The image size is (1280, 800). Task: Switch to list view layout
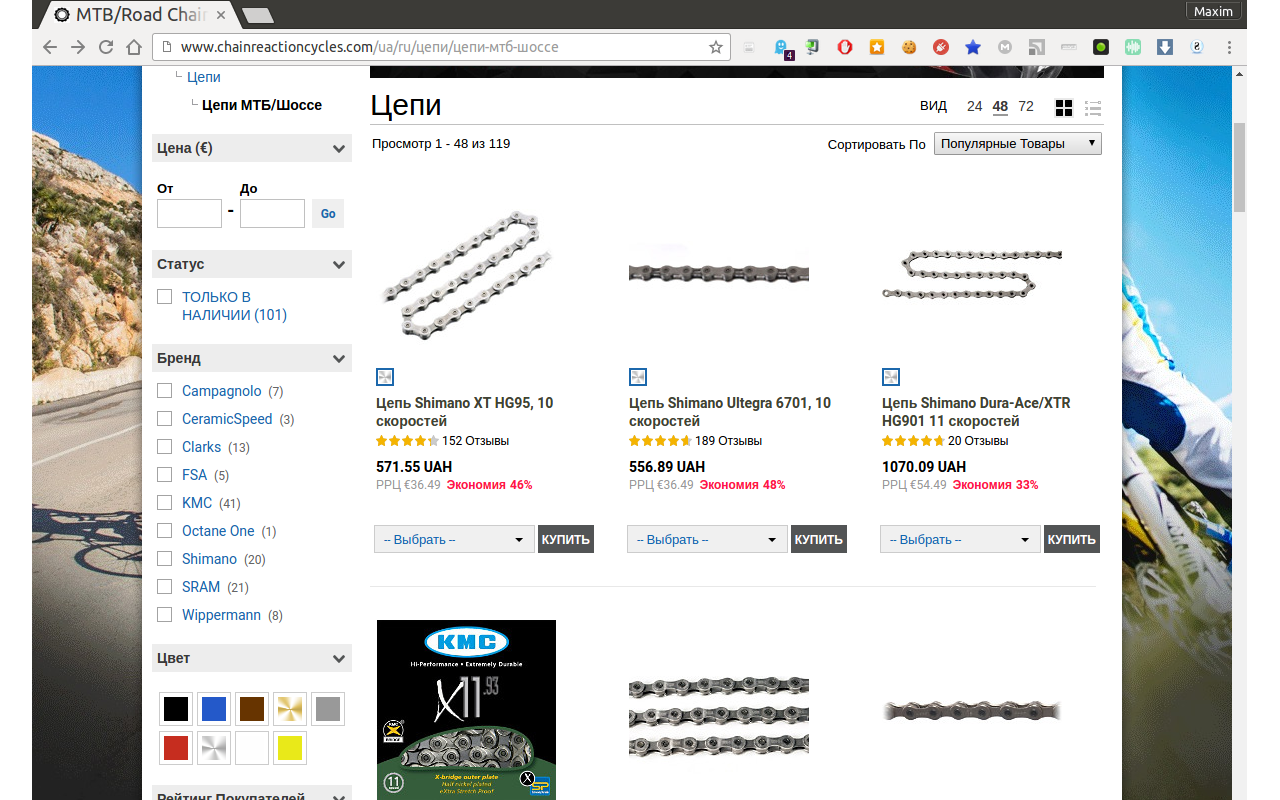point(1093,108)
